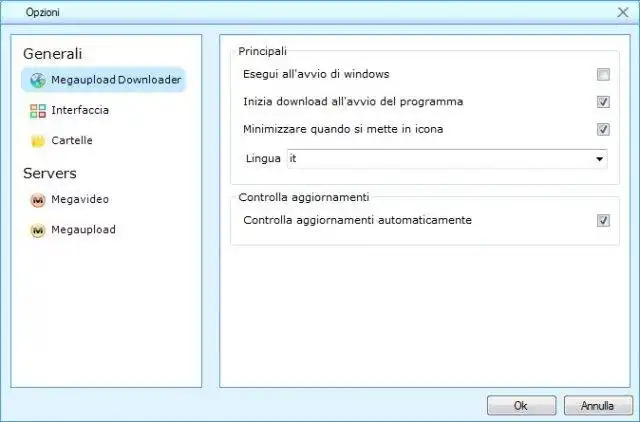Confirm settings with the Ok button
Image resolution: width=640 pixels, height=422 pixels.
tap(521, 406)
